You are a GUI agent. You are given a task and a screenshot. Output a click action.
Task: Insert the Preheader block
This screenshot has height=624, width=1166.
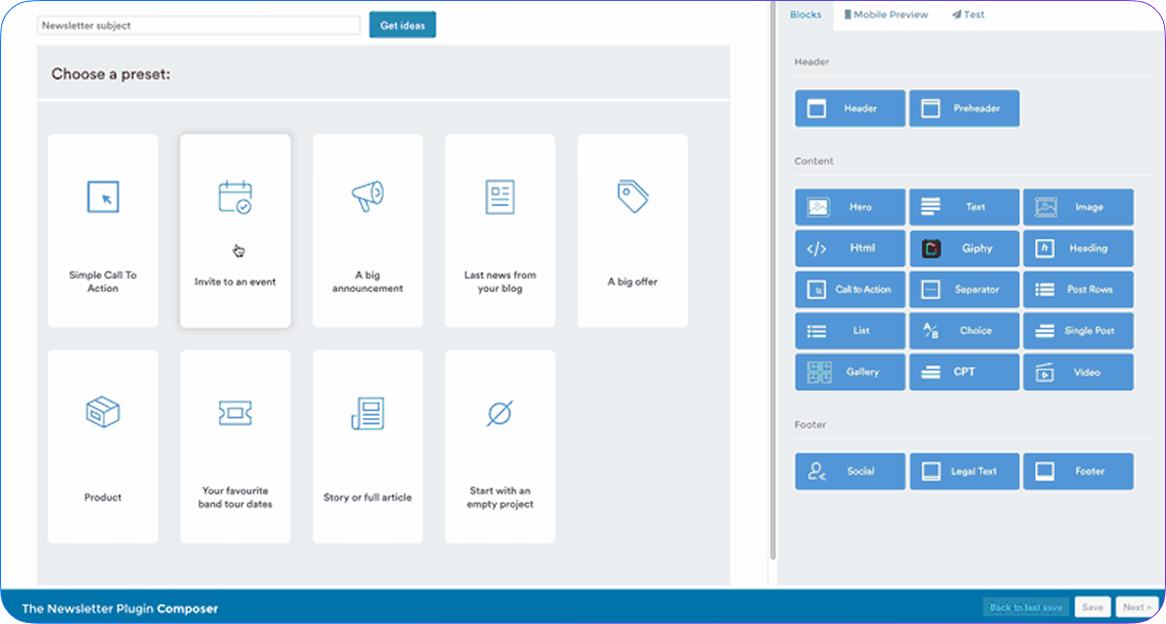coord(964,108)
